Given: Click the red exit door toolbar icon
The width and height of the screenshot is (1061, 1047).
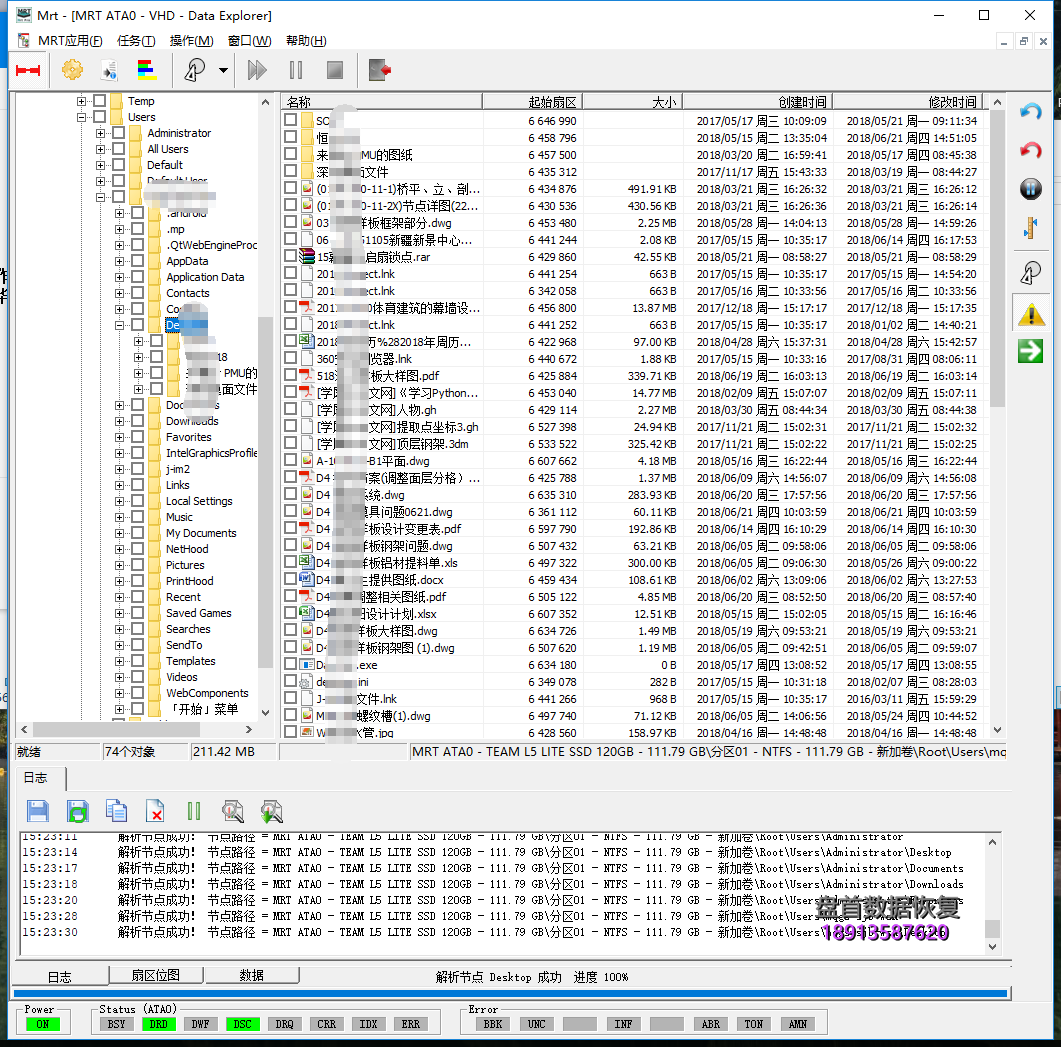Looking at the screenshot, I should (379, 70).
